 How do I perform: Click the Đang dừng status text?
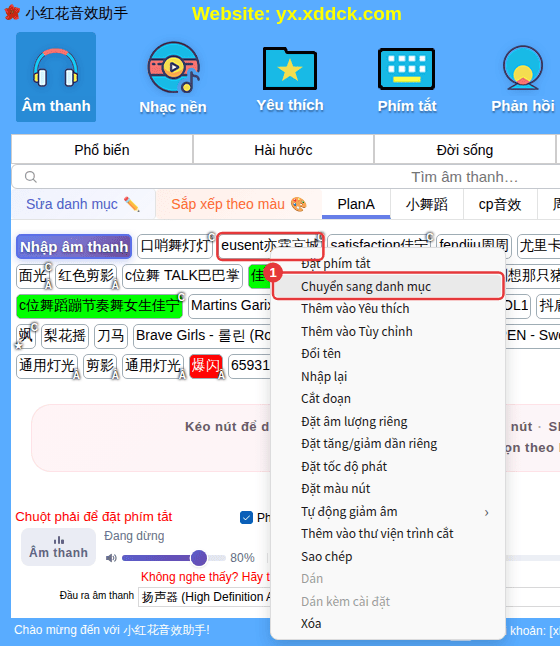(134, 536)
